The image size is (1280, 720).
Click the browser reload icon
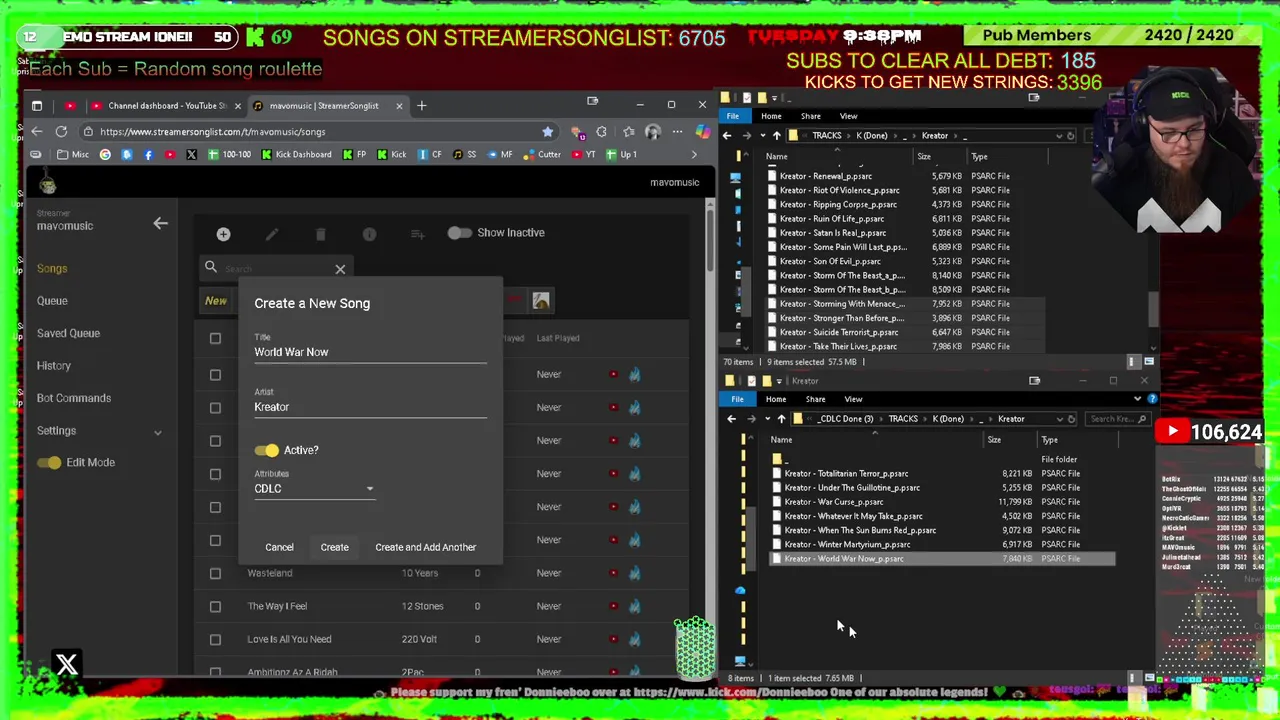61,131
